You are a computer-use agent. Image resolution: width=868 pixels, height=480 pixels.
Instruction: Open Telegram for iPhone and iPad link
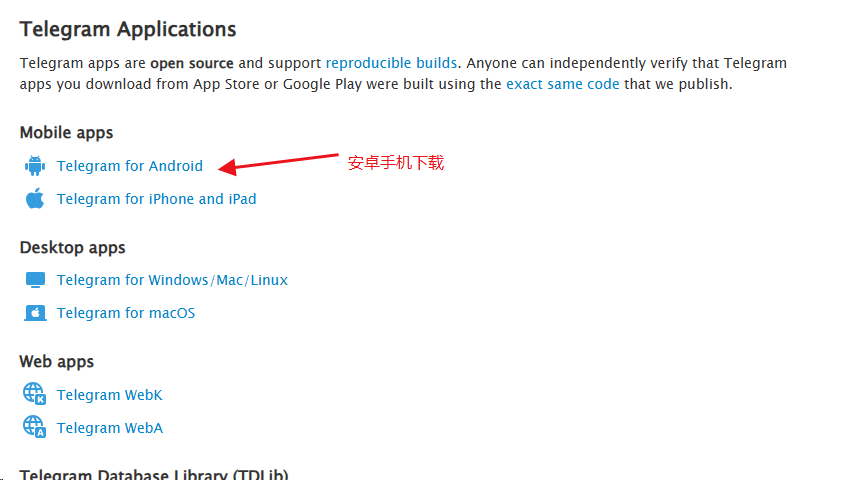[x=157, y=199]
